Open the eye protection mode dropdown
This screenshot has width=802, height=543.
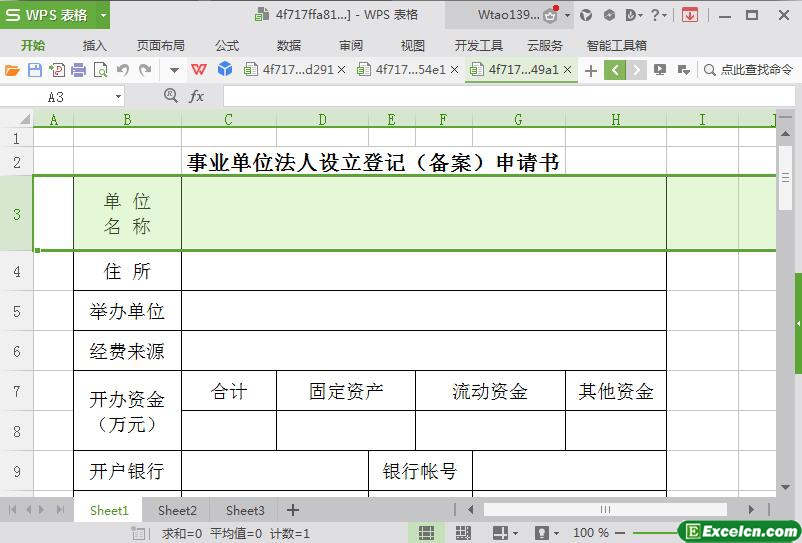pyautogui.click(x=556, y=533)
